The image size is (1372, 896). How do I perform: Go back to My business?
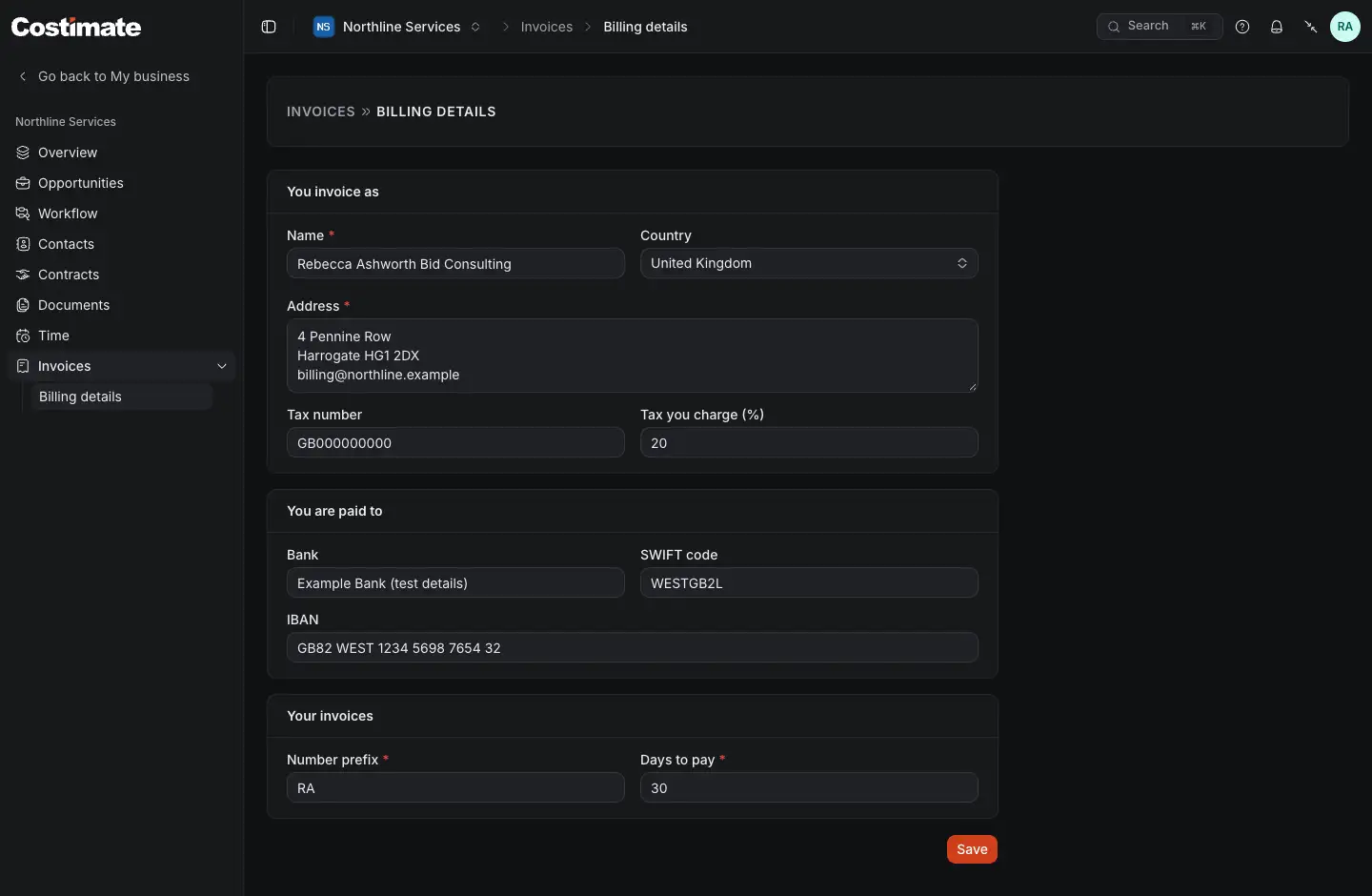point(104,76)
